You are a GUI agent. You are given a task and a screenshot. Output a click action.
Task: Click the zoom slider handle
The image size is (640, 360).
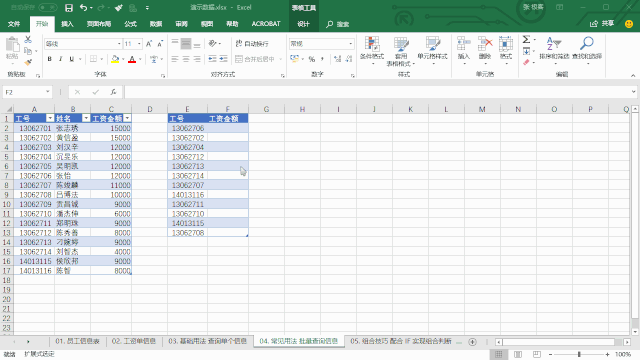tap(579, 354)
